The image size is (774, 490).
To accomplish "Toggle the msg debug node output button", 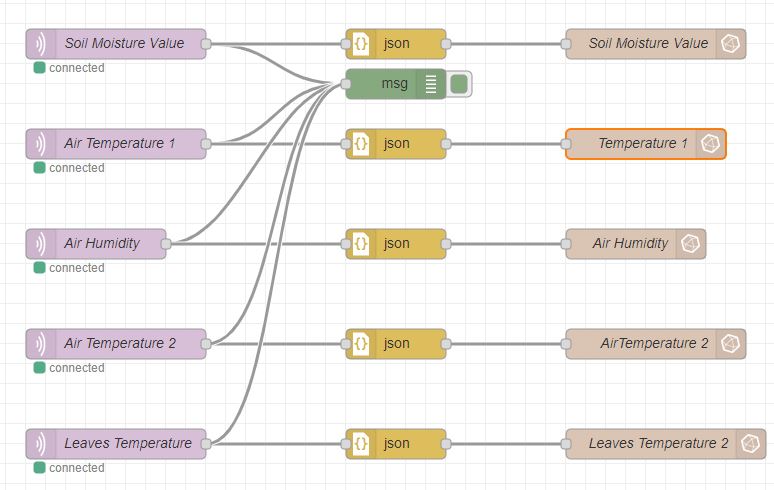I will tap(459, 84).
